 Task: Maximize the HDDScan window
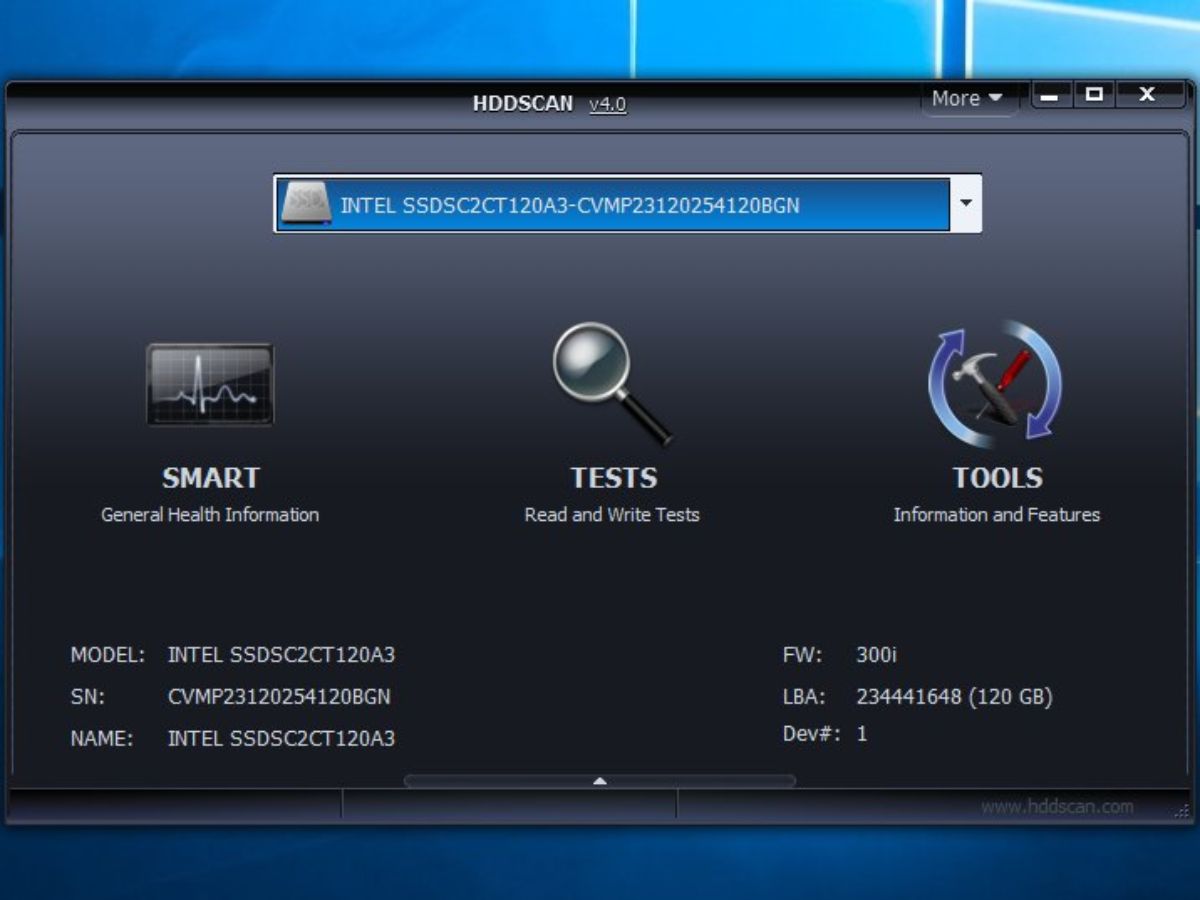pos(1095,95)
